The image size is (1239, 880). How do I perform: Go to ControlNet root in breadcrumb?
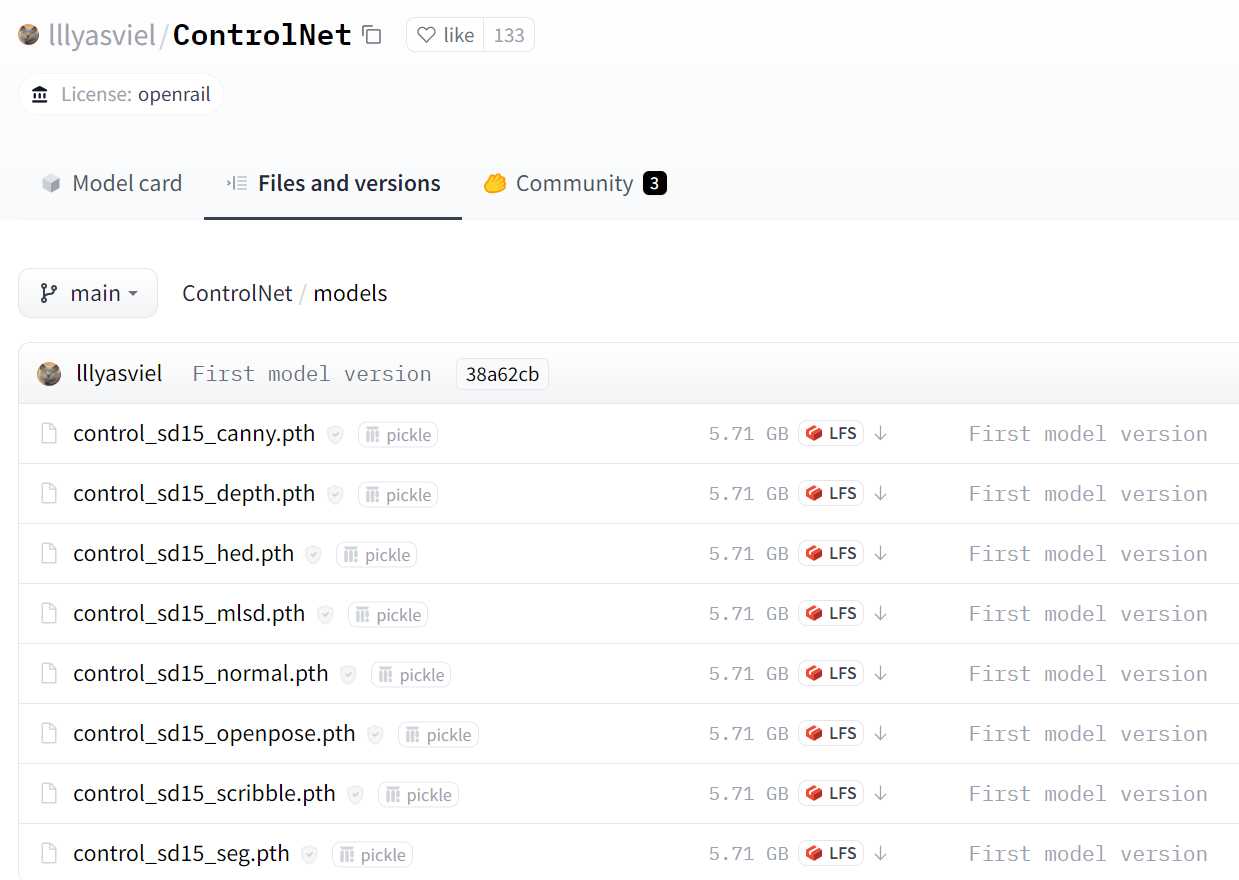point(237,293)
